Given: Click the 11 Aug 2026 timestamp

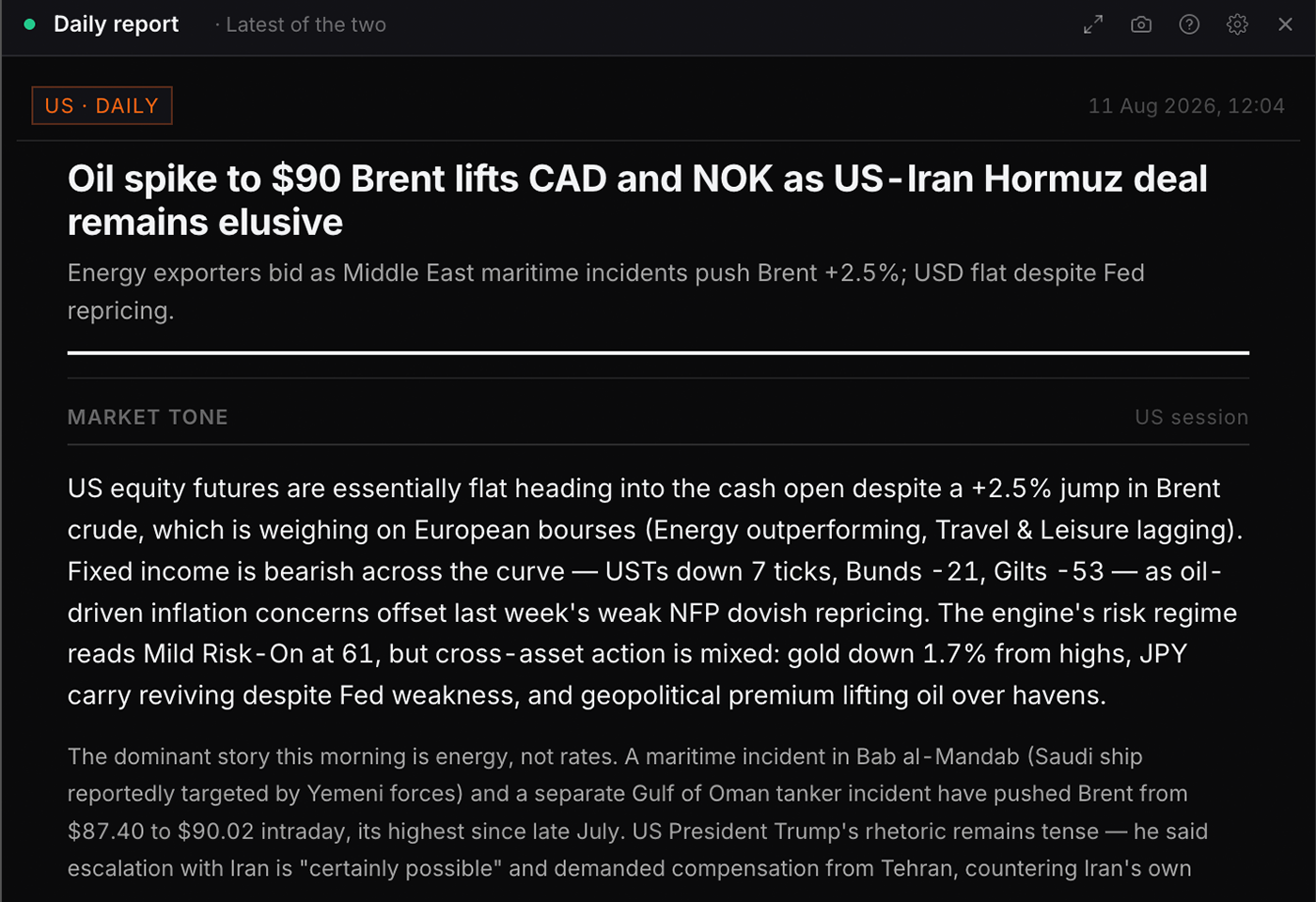Looking at the screenshot, I should point(1186,106).
